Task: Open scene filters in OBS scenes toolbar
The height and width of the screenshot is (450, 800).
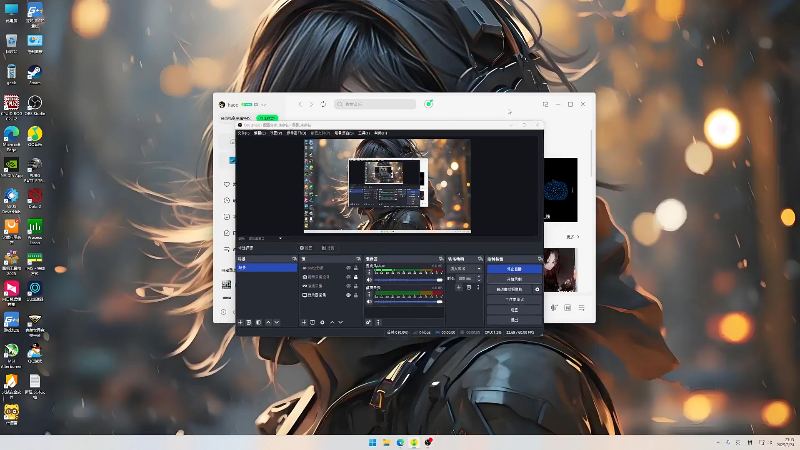Action: click(259, 322)
